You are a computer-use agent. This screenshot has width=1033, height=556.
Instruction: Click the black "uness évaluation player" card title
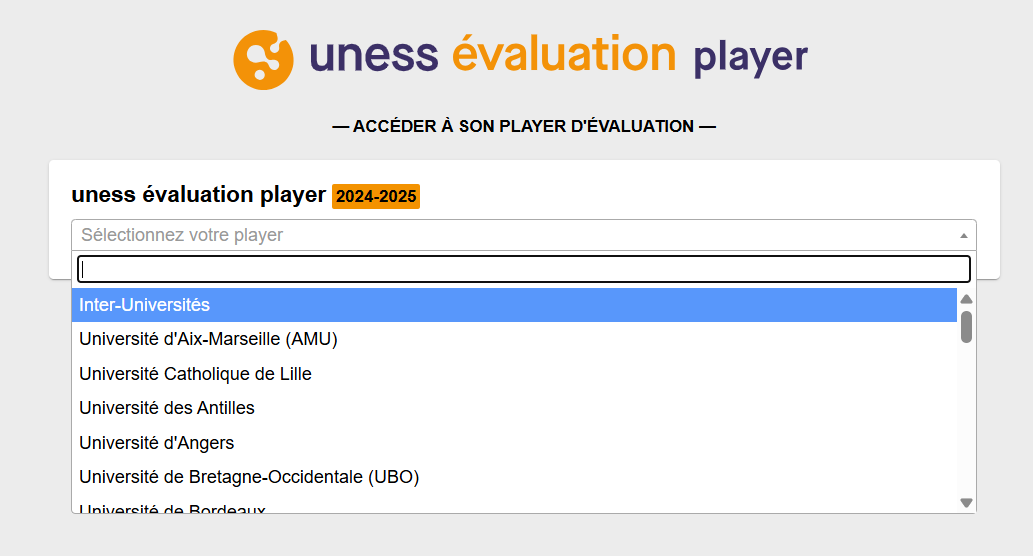[x=198, y=195]
